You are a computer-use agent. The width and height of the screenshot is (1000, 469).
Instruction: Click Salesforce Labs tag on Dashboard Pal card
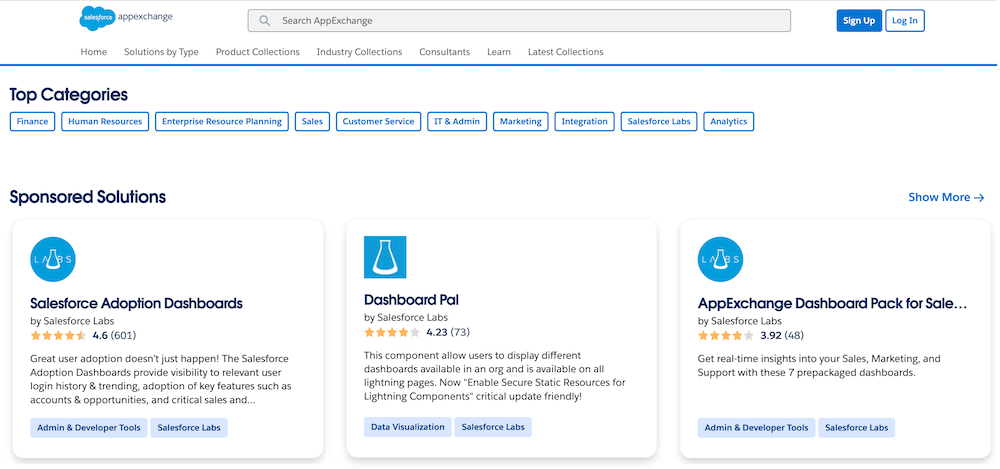493,427
